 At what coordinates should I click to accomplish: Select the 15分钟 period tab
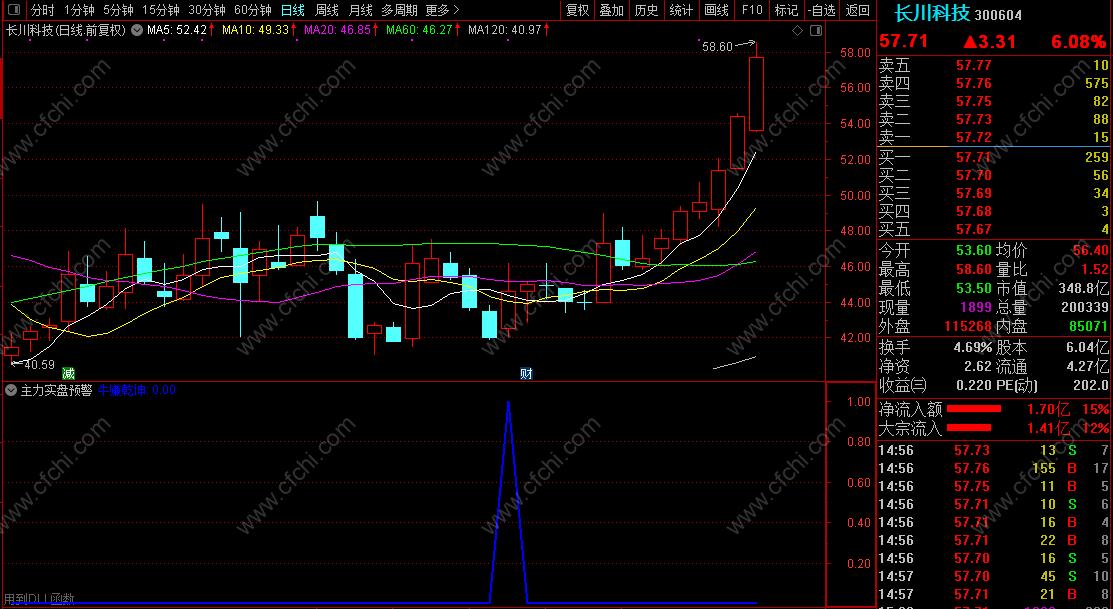coord(160,10)
